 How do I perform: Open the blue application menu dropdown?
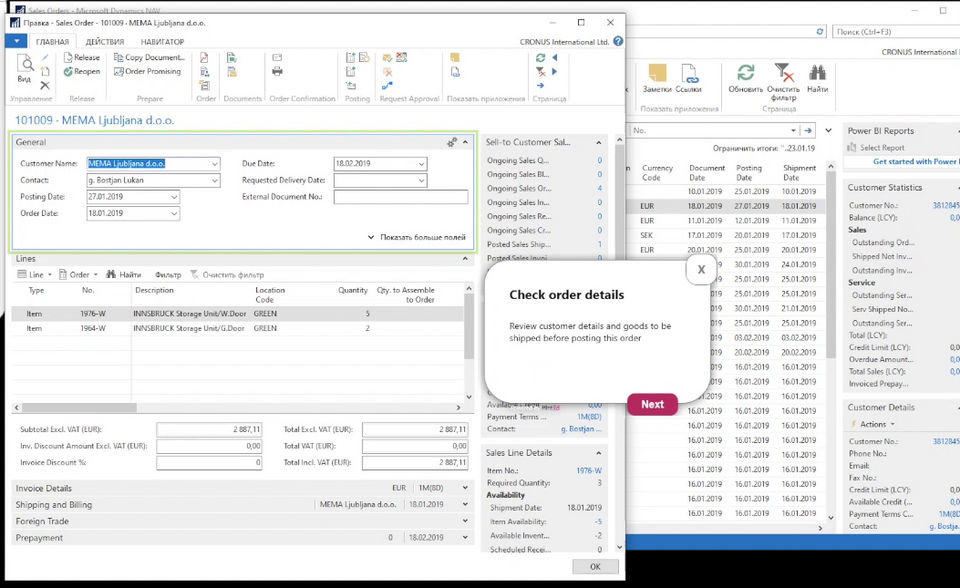pyautogui.click(x=17, y=41)
